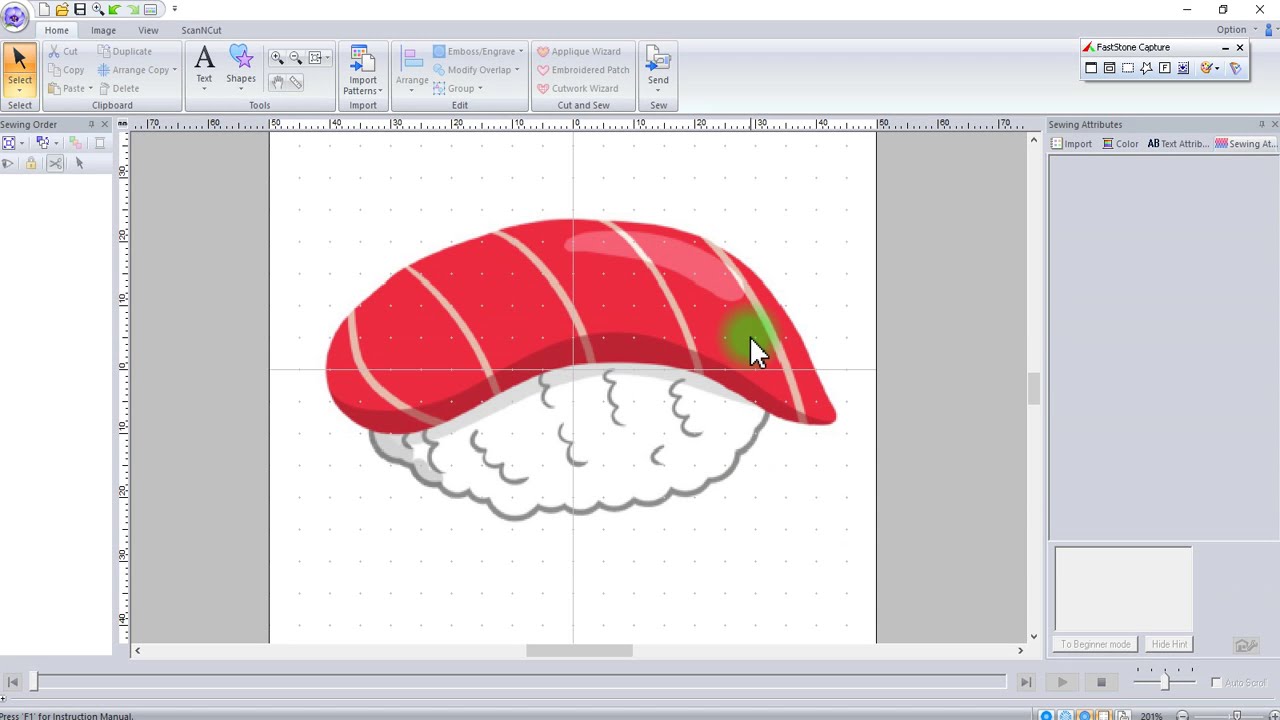Click the stitch simulator stop button

(1101, 682)
